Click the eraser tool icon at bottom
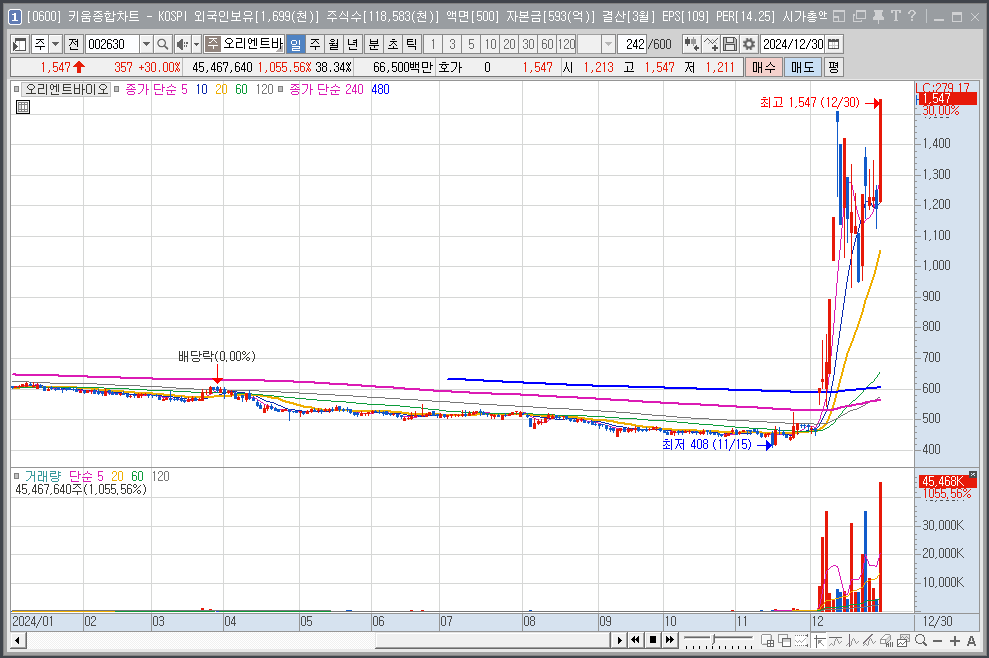Image resolution: width=989 pixels, height=658 pixels. coord(886,641)
